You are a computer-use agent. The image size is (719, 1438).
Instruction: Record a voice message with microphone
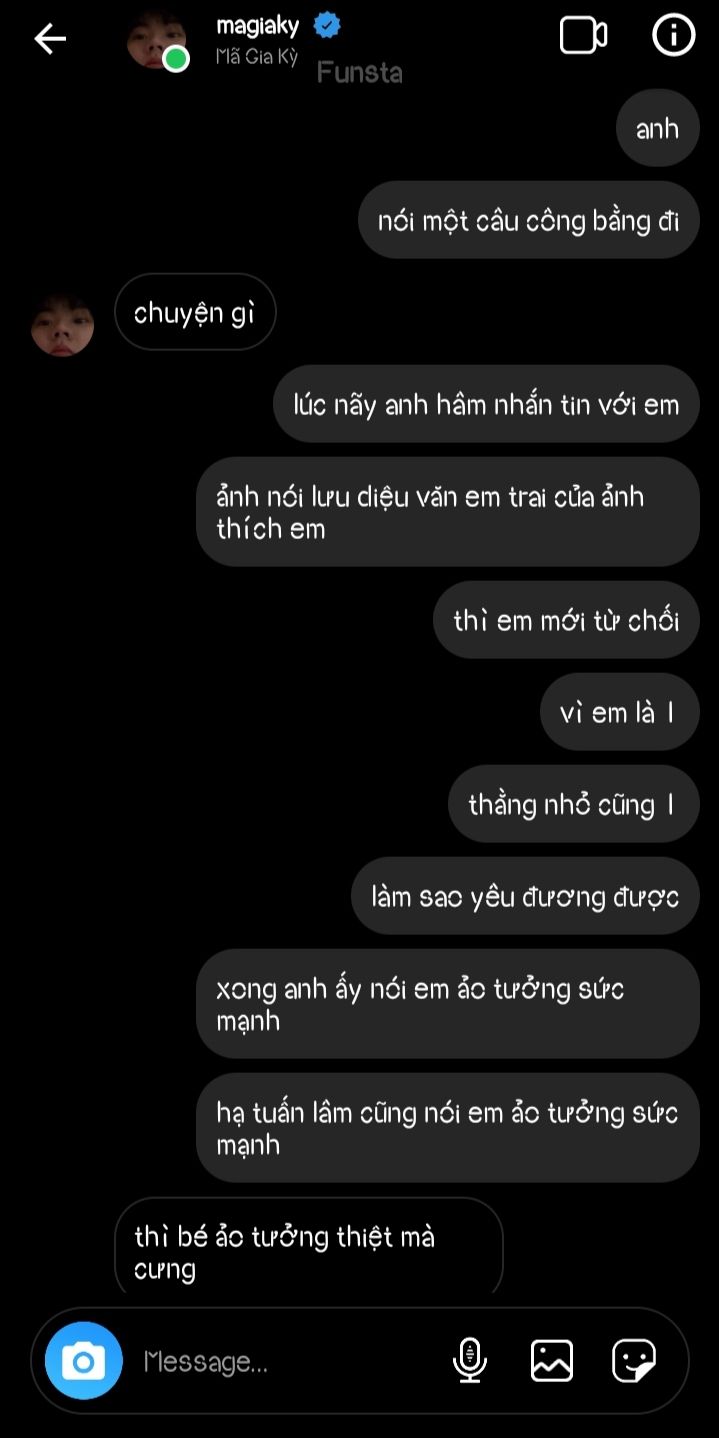pos(470,1360)
